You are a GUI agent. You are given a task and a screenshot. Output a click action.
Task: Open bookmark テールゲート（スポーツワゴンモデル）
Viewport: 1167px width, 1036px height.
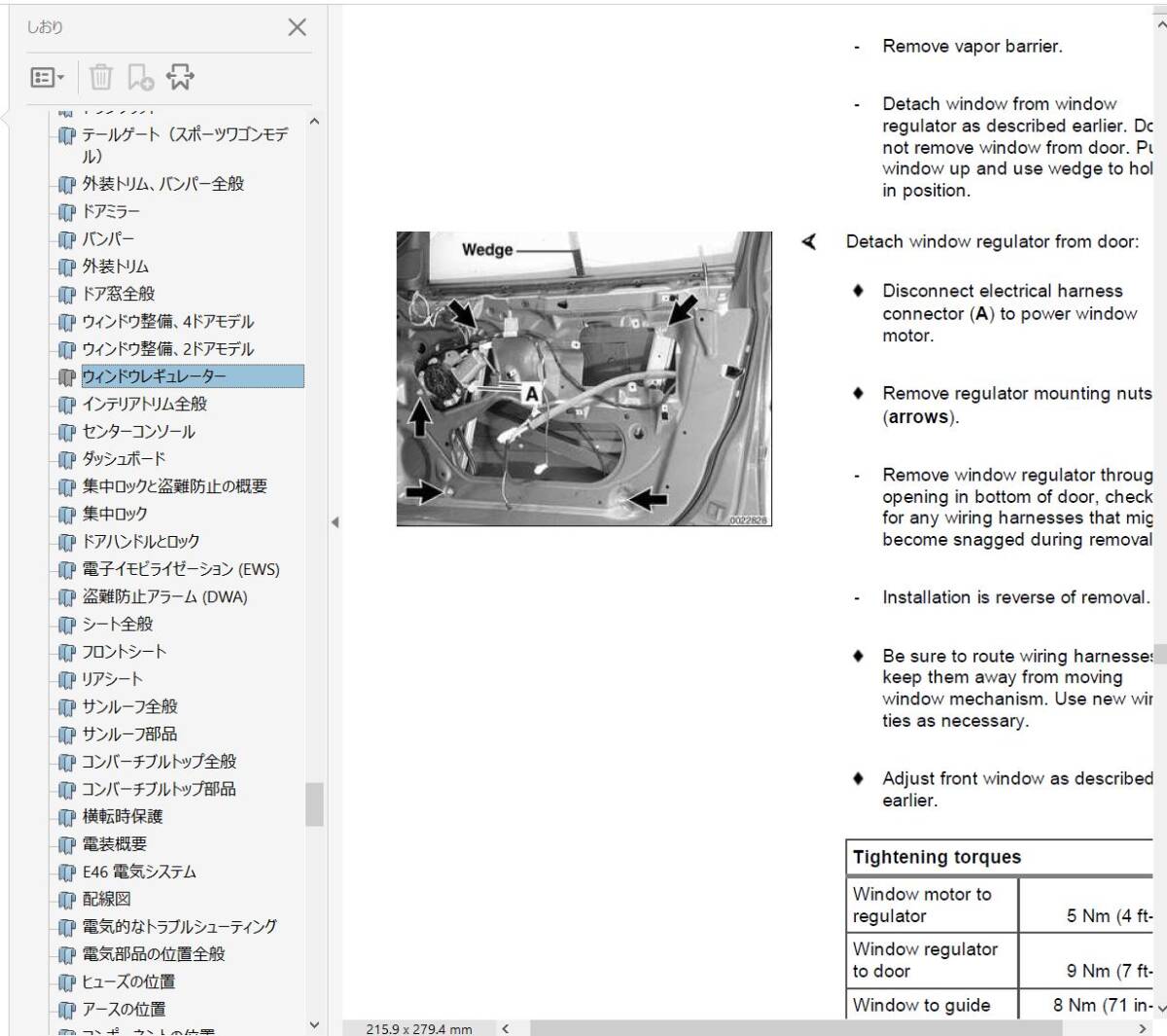[x=185, y=145]
